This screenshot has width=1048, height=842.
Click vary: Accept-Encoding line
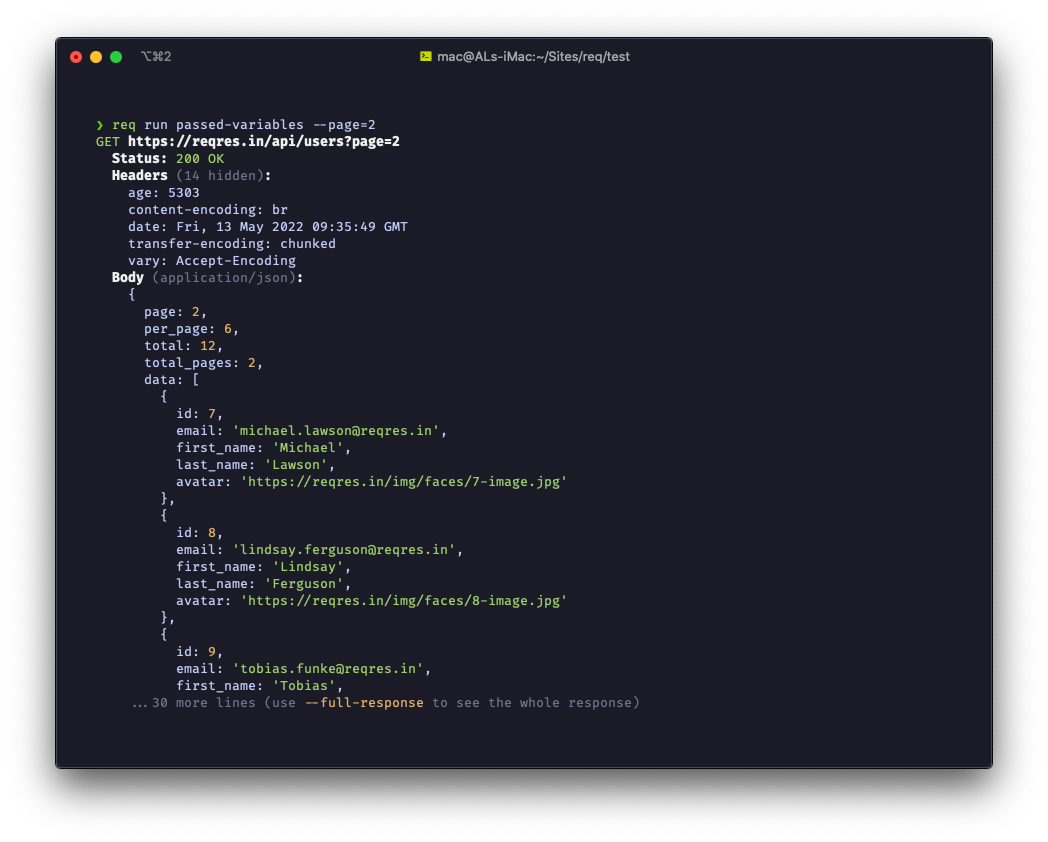pos(212,261)
